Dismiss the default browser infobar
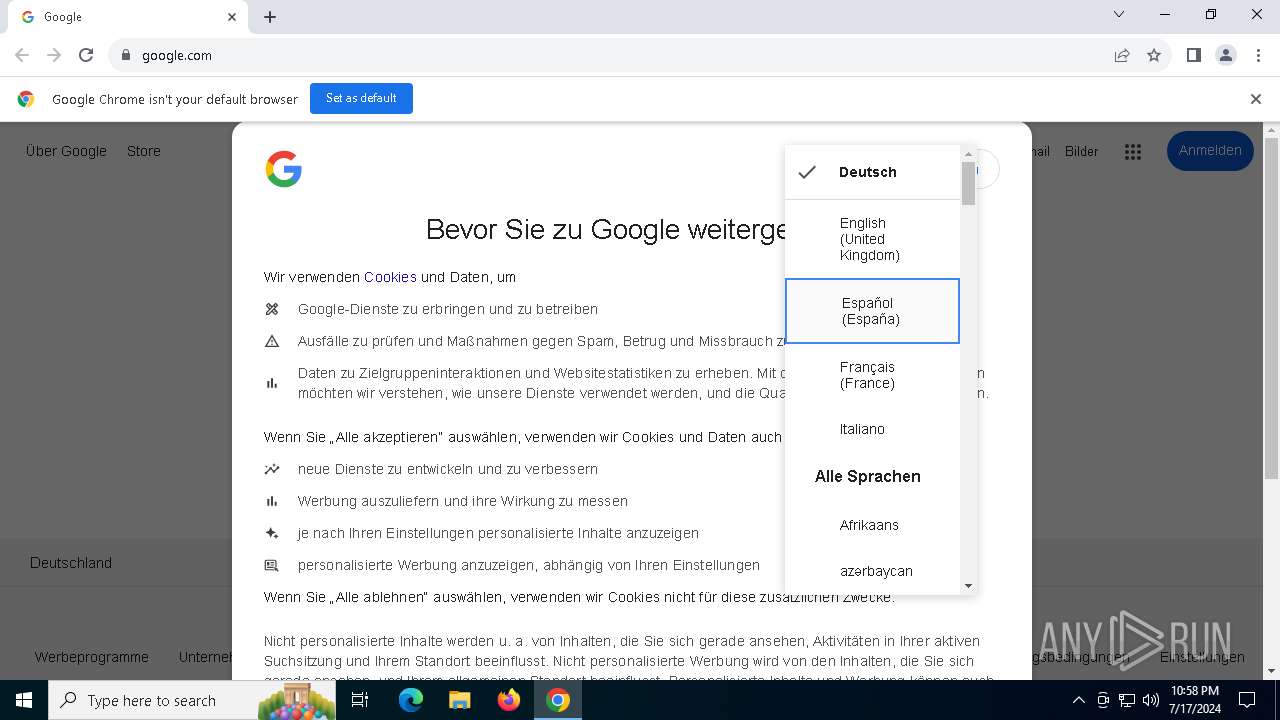This screenshot has height=720, width=1280. (x=1256, y=99)
